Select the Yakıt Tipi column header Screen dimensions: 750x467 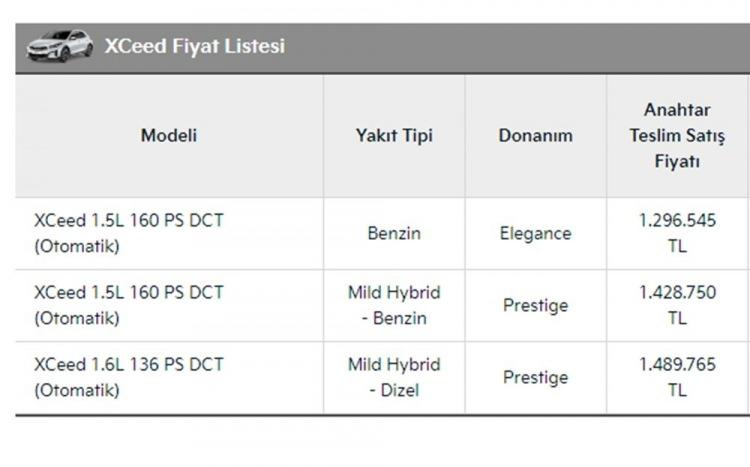(394, 135)
